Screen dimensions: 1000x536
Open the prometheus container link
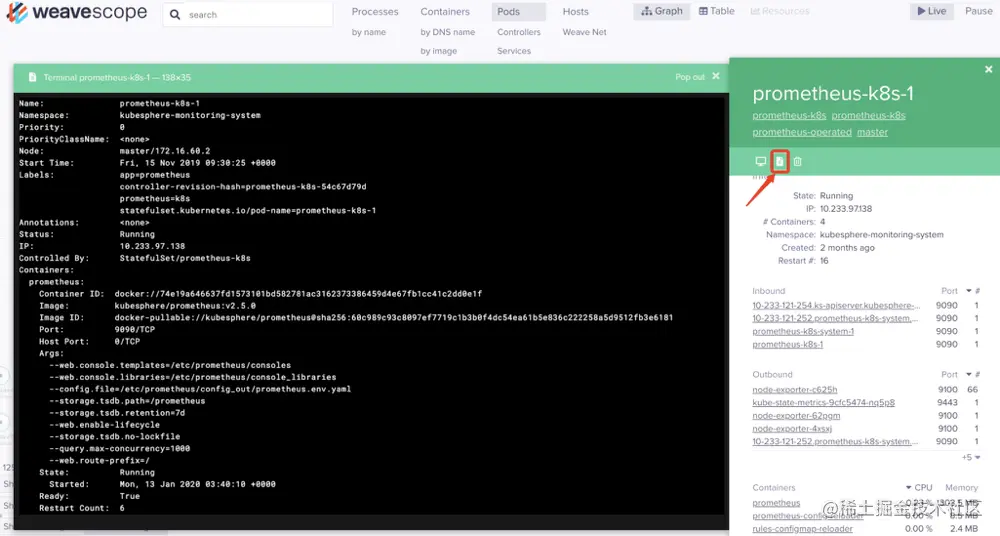click(x=776, y=503)
